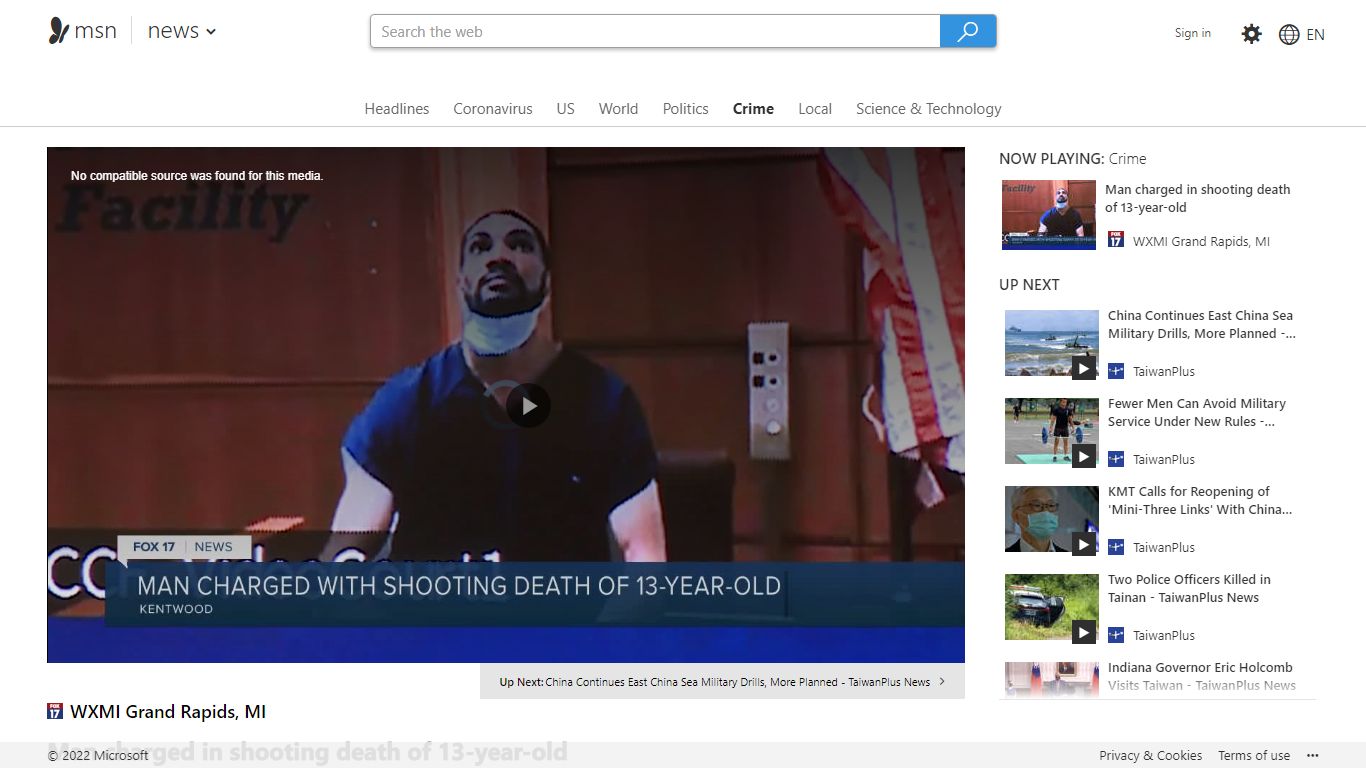Open the China Continues East China Sea thumbnail
Screen dimensions: 1366x768
coord(1052,345)
